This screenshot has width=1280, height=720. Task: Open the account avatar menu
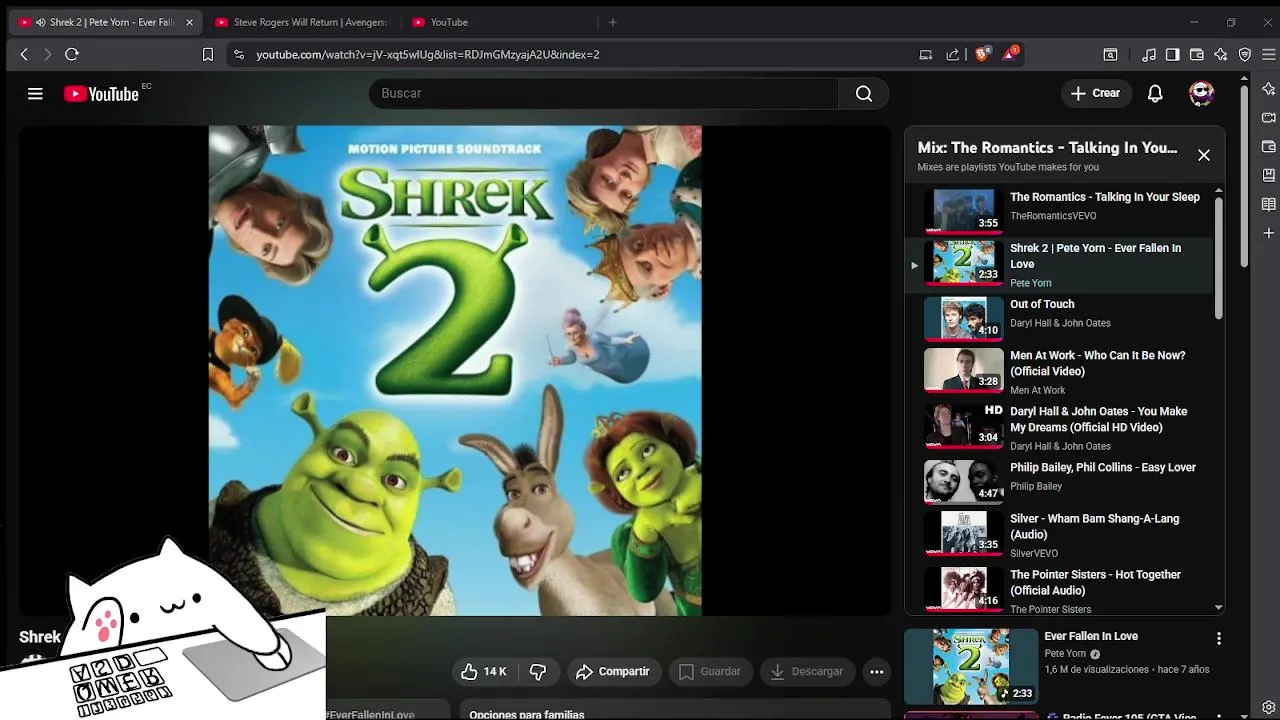pos(1201,93)
